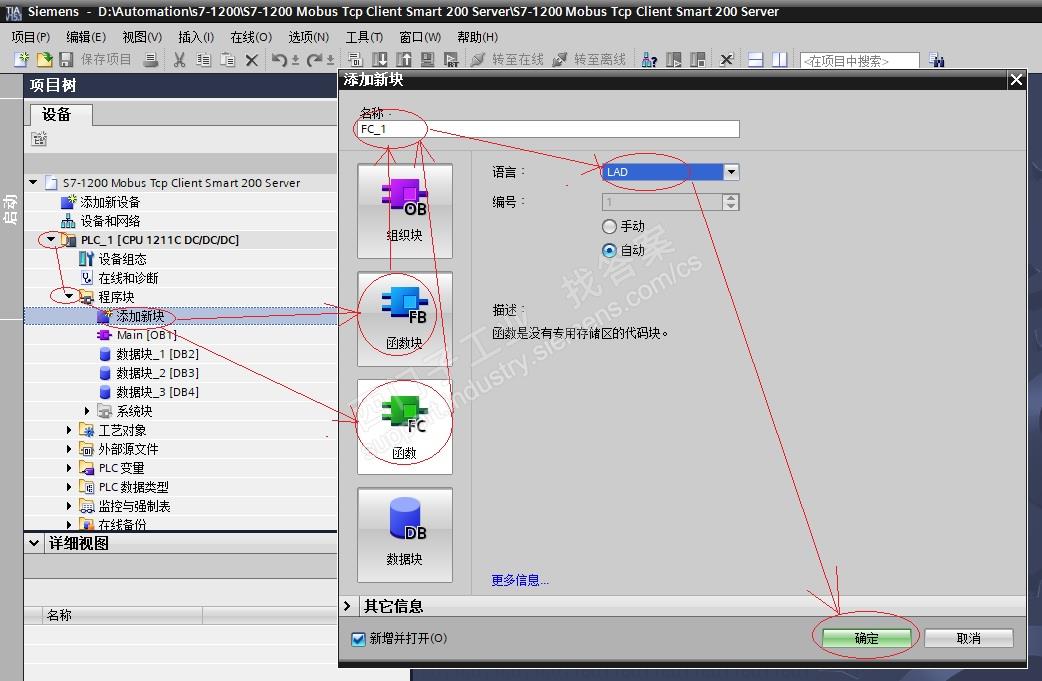The width and height of the screenshot is (1042, 681).
Task: Open the 工具(T) menu
Action: [x=364, y=37]
